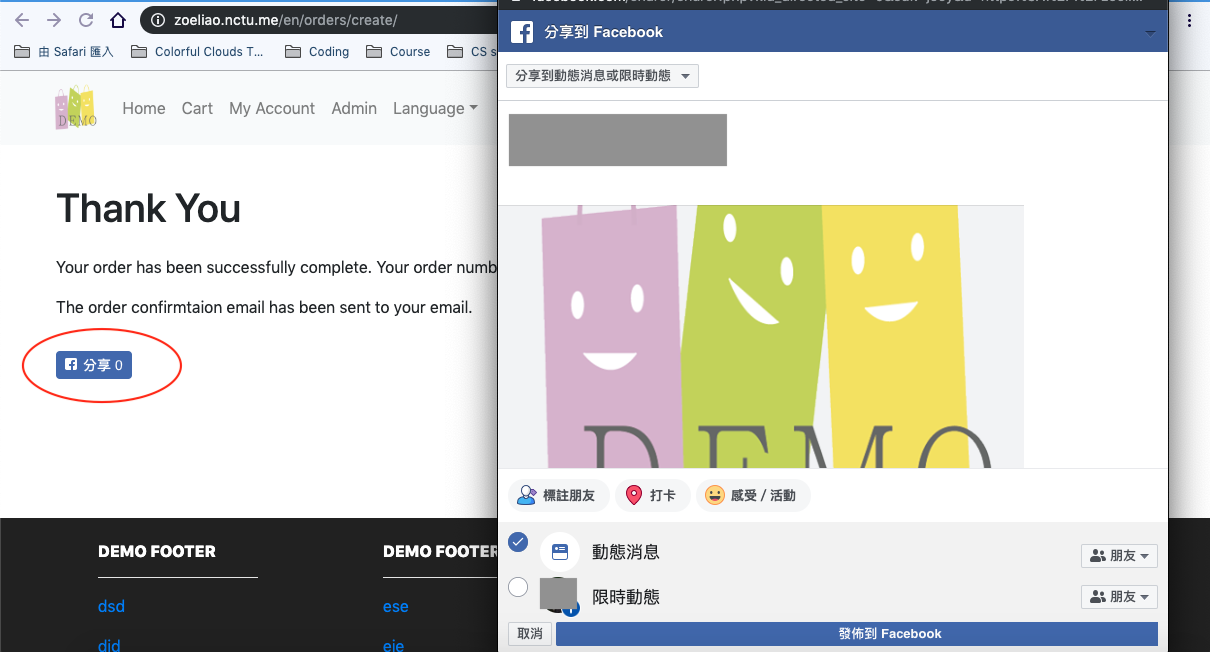
Task: Open audience 朋友 dropdown for 限時動態
Action: pos(1119,597)
